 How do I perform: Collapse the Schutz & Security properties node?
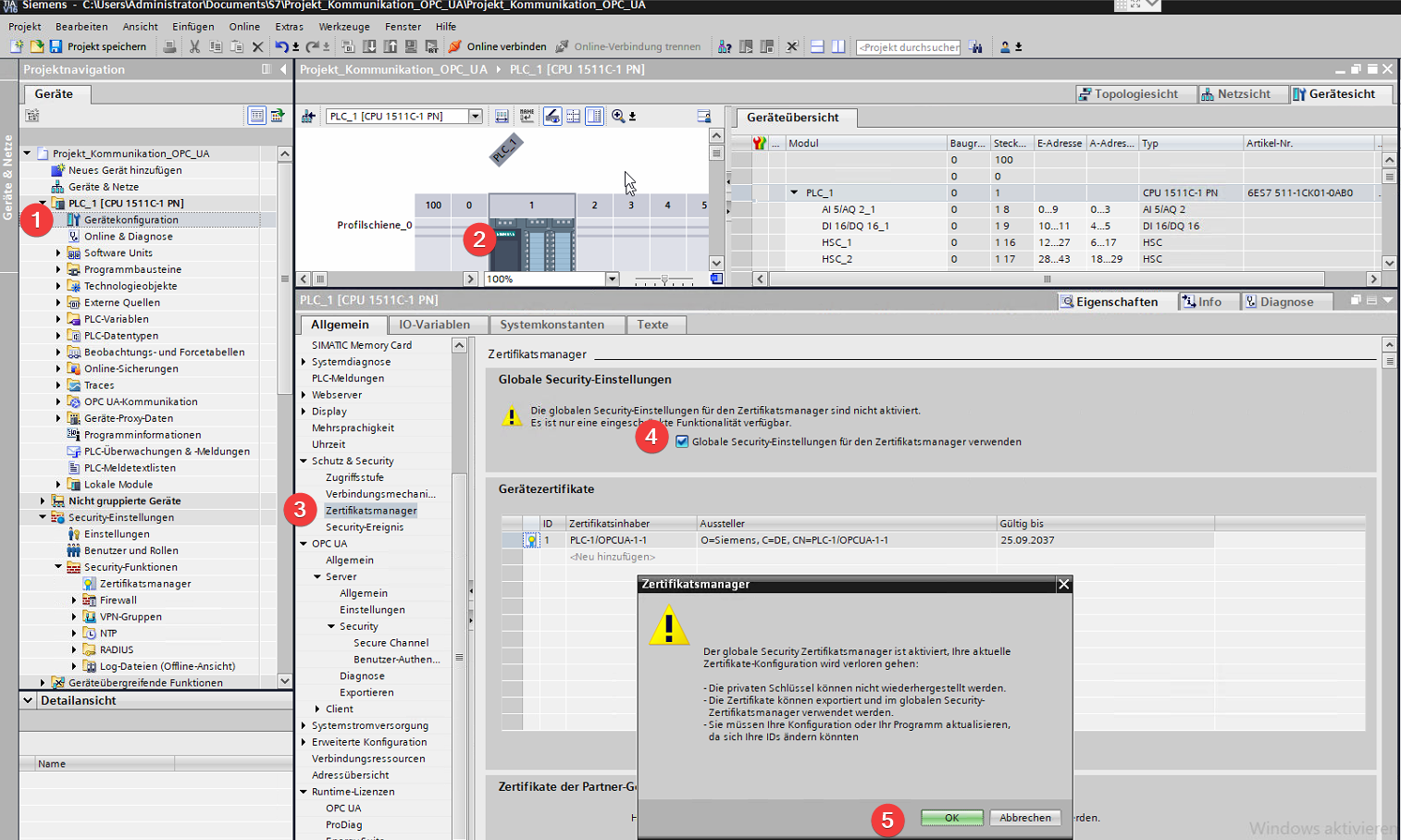click(304, 461)
